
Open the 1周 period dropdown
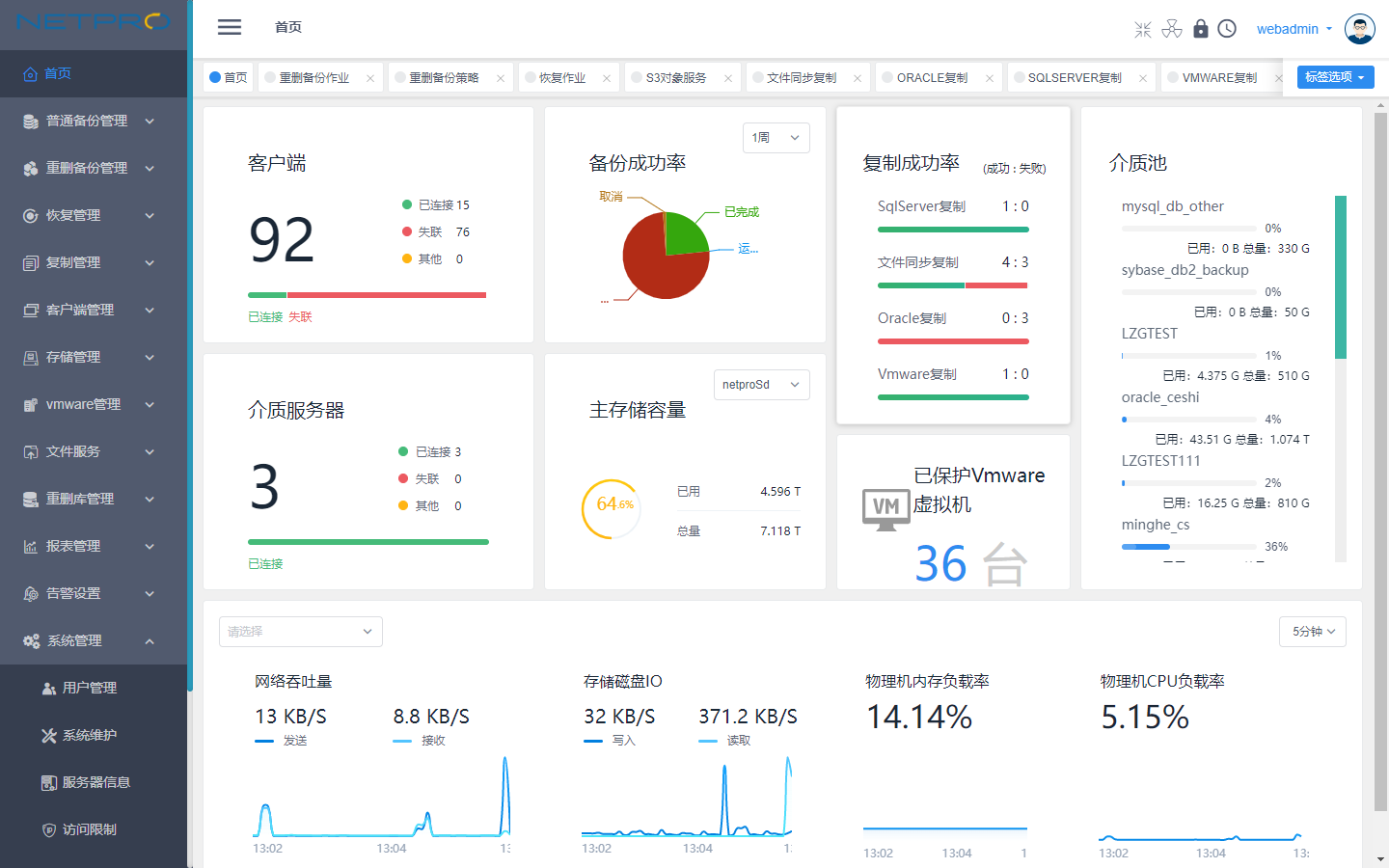pyautogui.click(x=776, y=138)
